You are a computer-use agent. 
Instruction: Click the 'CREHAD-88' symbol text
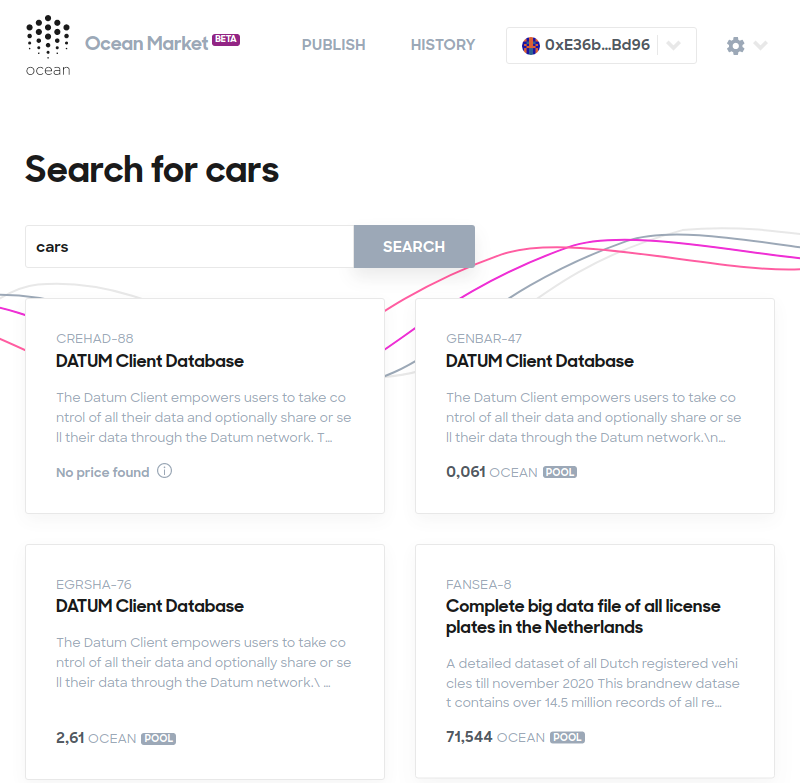point(95,339)
